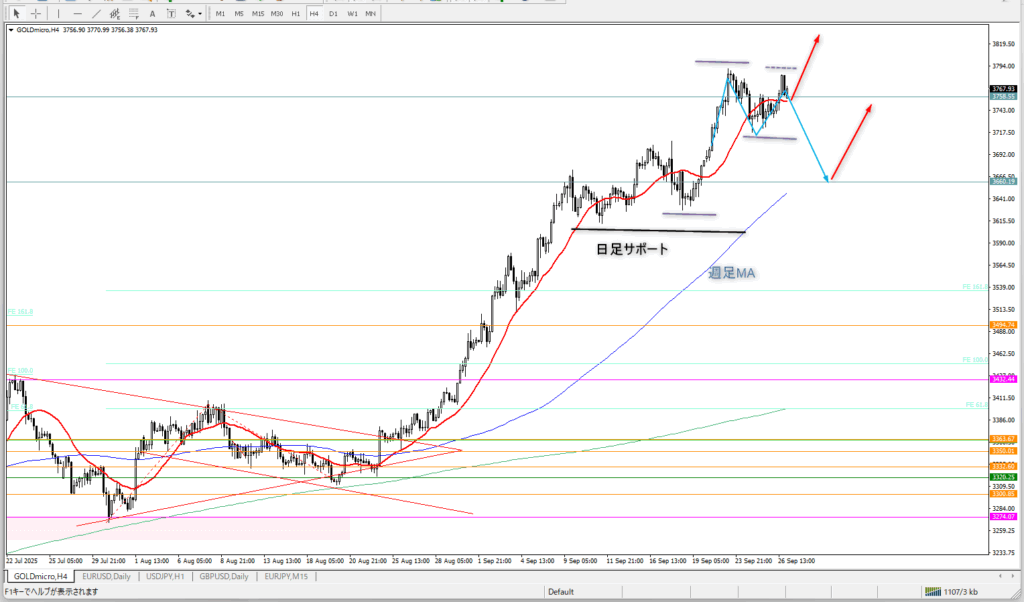
Task: Expand the GOLDmicro,H4 chart title arrow
Action: [x=11, y=30]
